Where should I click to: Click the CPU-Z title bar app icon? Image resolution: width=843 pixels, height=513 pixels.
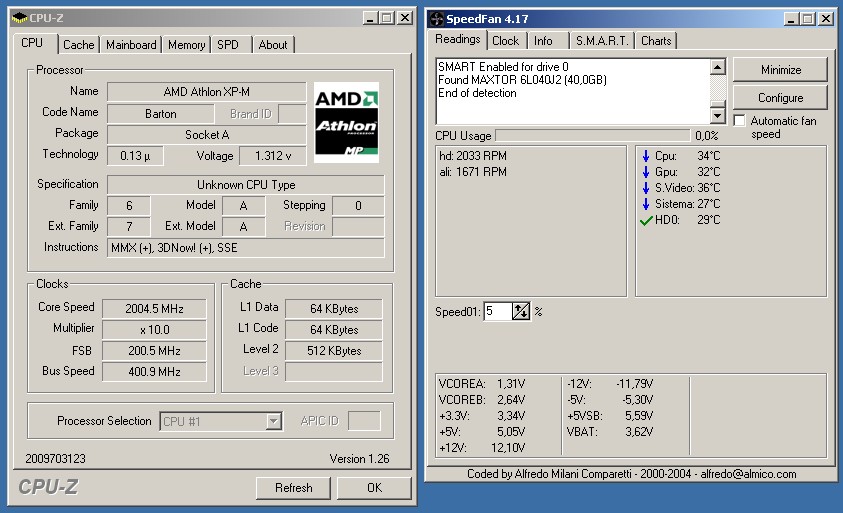19,18
